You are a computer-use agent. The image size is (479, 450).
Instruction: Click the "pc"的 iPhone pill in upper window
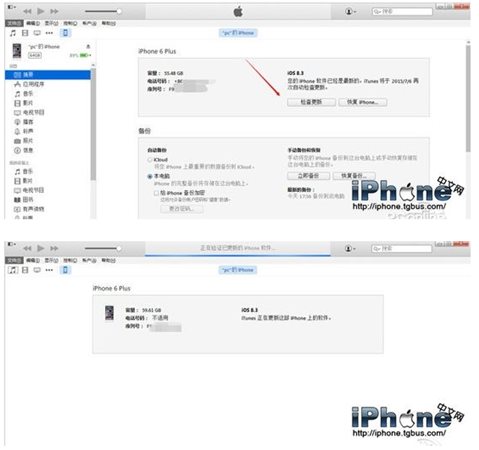238,33
